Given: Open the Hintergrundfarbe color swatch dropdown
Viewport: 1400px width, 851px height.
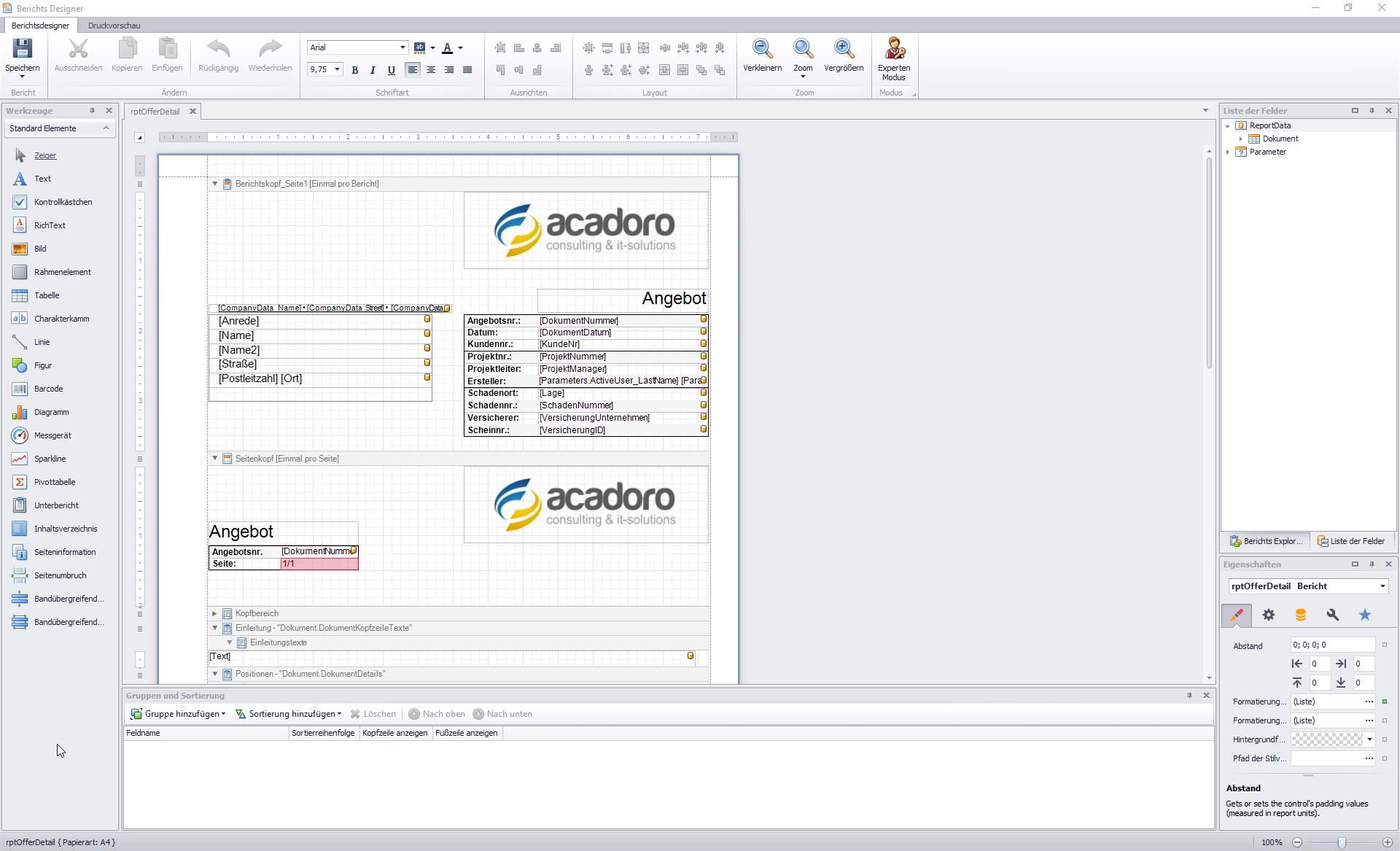Looking at the screenshot, I should coord(1369,739).
